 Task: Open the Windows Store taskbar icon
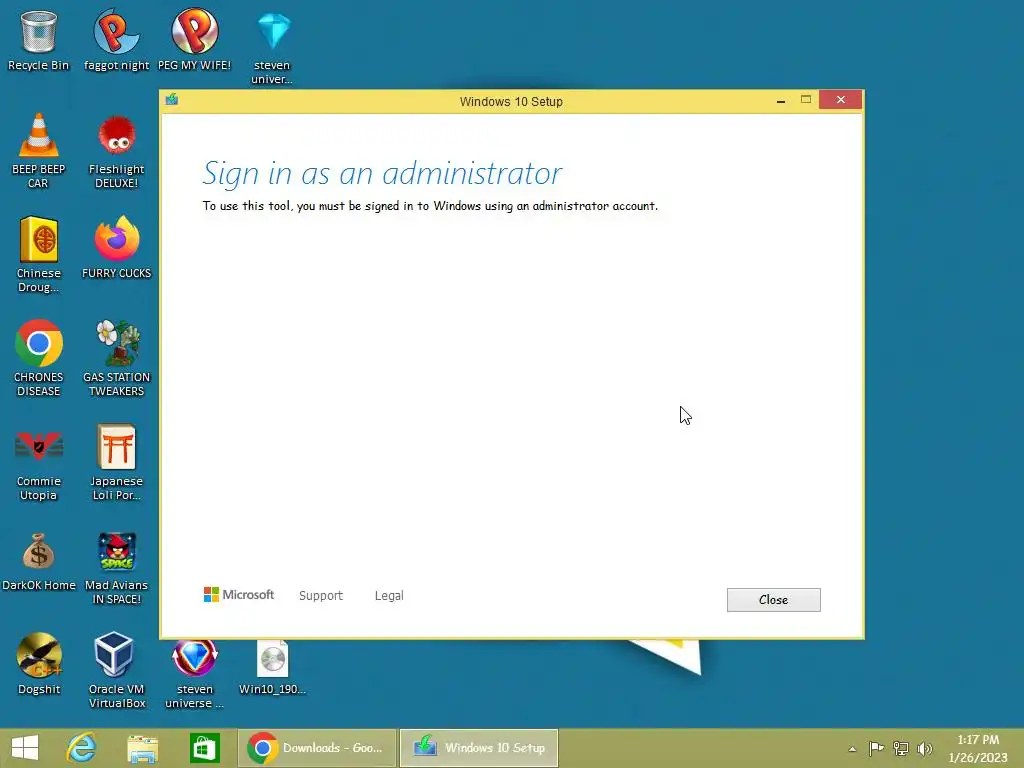point(204,748)
